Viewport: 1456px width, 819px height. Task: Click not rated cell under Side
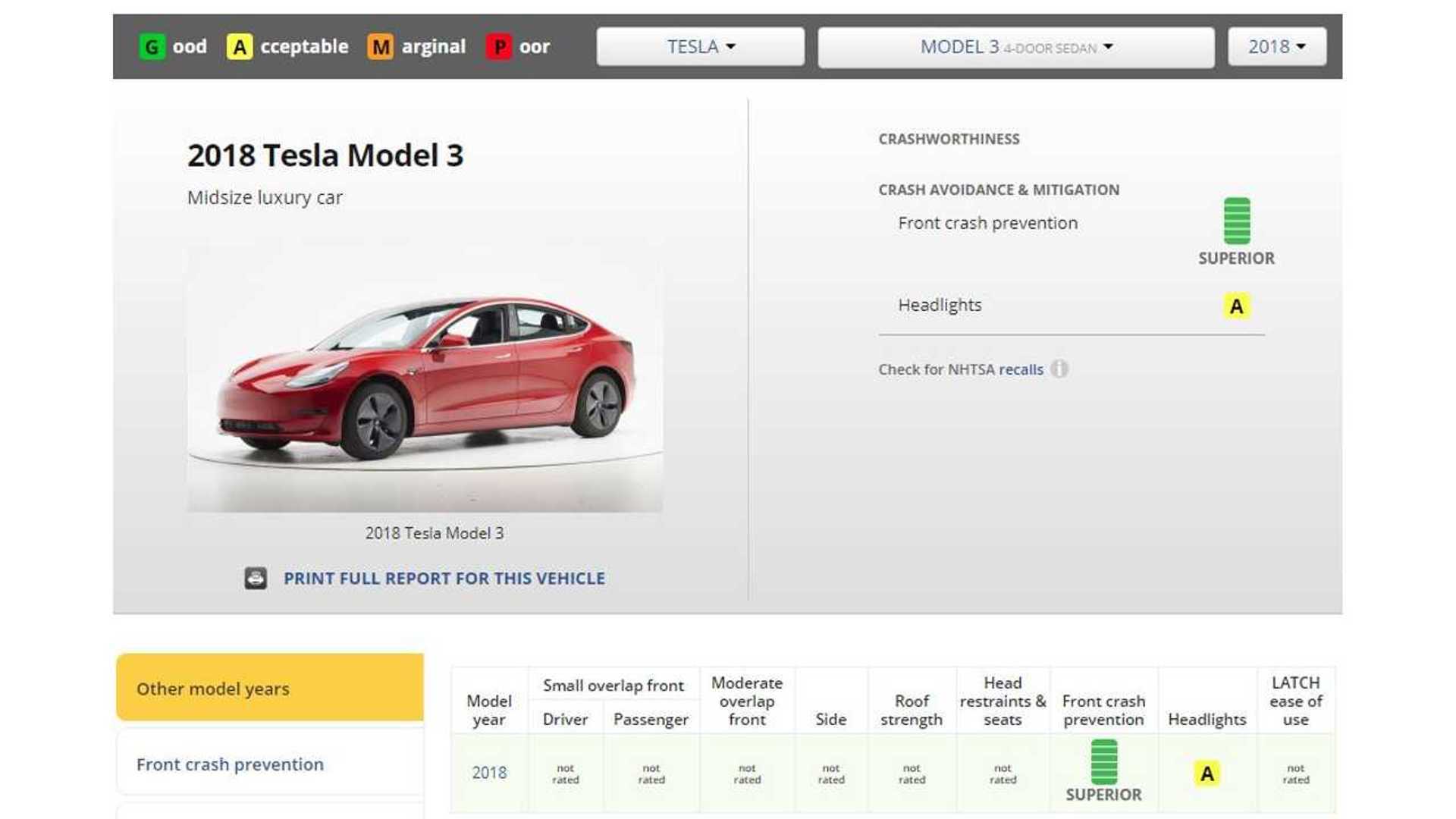831,774
